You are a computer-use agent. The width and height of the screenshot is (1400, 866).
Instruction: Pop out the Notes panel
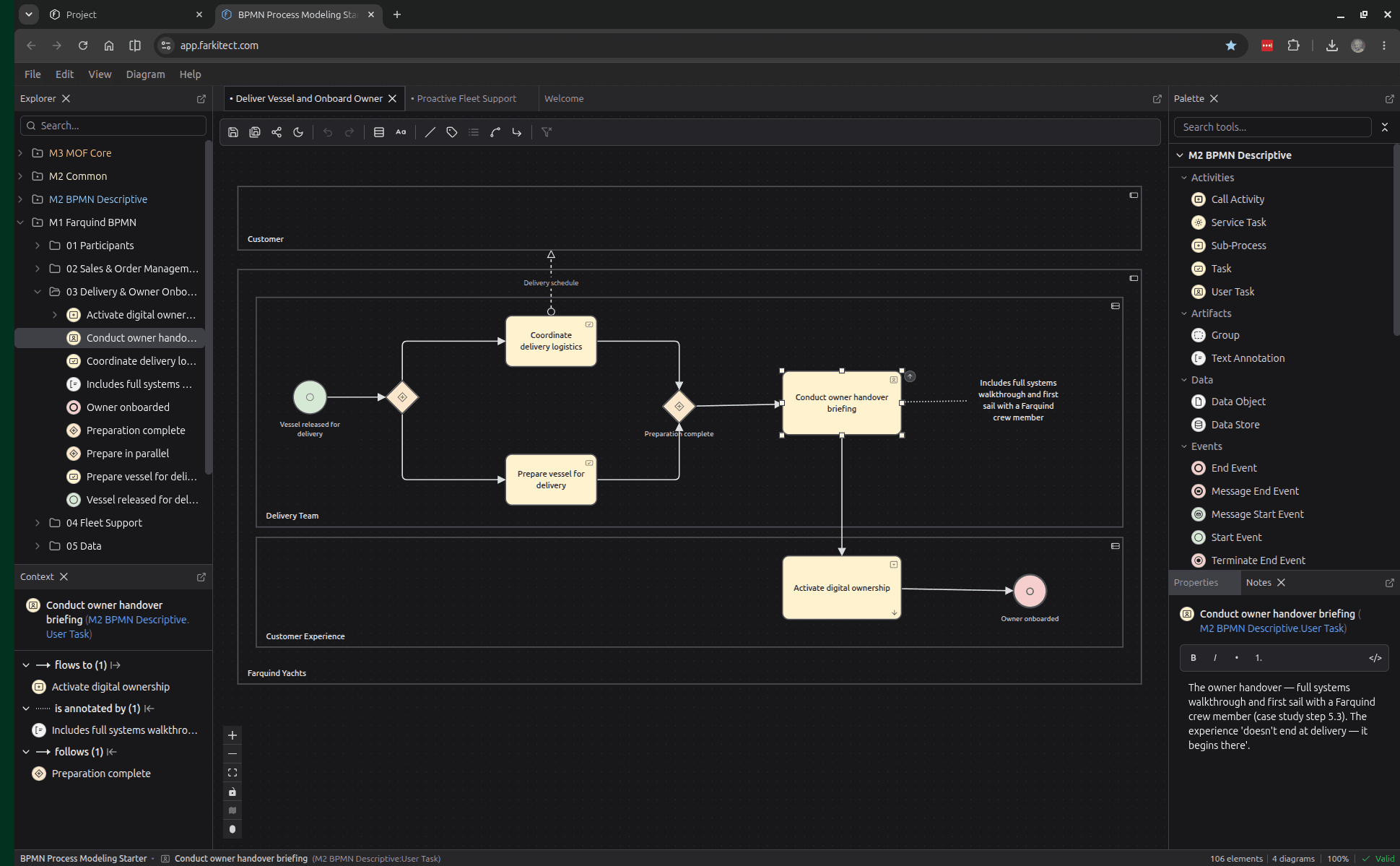click(x=1390, y=583)
